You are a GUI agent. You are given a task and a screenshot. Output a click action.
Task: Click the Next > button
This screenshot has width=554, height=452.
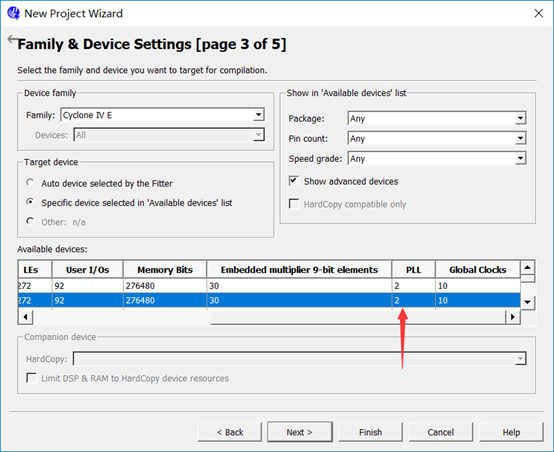pos(300,432)
